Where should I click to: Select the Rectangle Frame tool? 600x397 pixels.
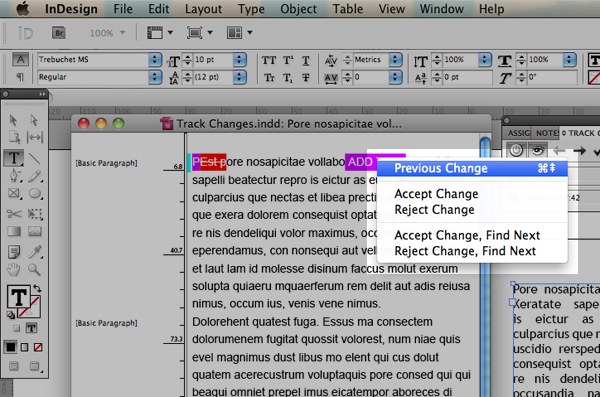pos(14,193)
